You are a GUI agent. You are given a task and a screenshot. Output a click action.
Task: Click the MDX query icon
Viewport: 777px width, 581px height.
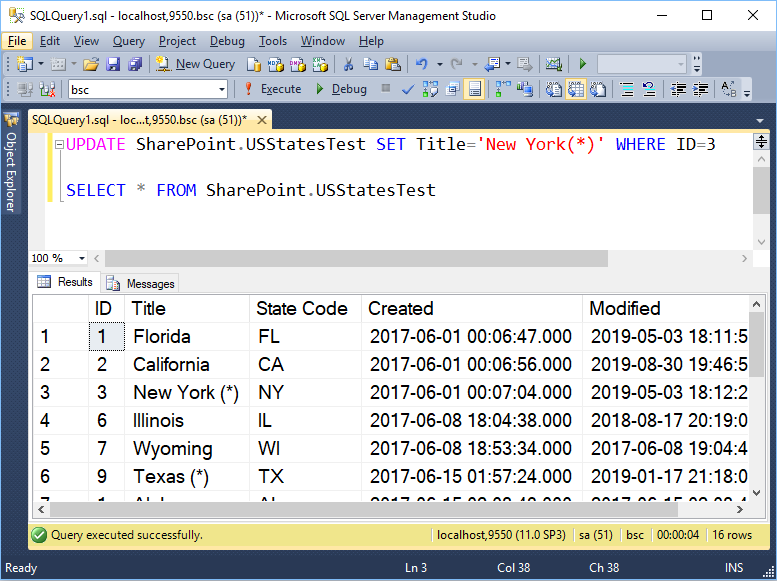[x=276, y=64]
